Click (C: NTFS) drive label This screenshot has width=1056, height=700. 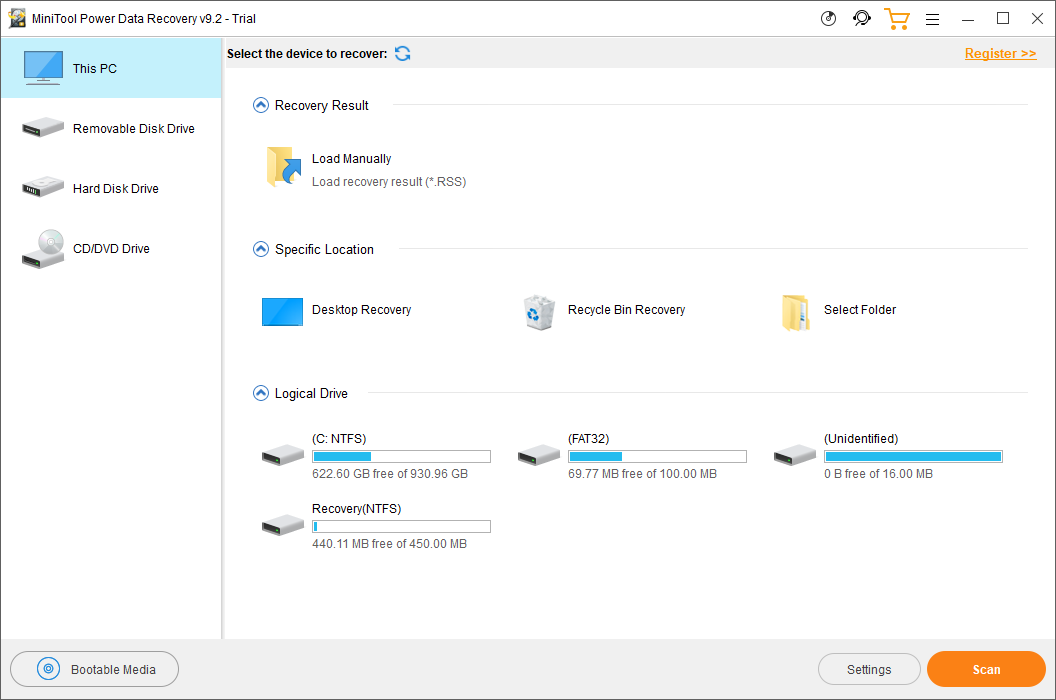coord(339,439)
